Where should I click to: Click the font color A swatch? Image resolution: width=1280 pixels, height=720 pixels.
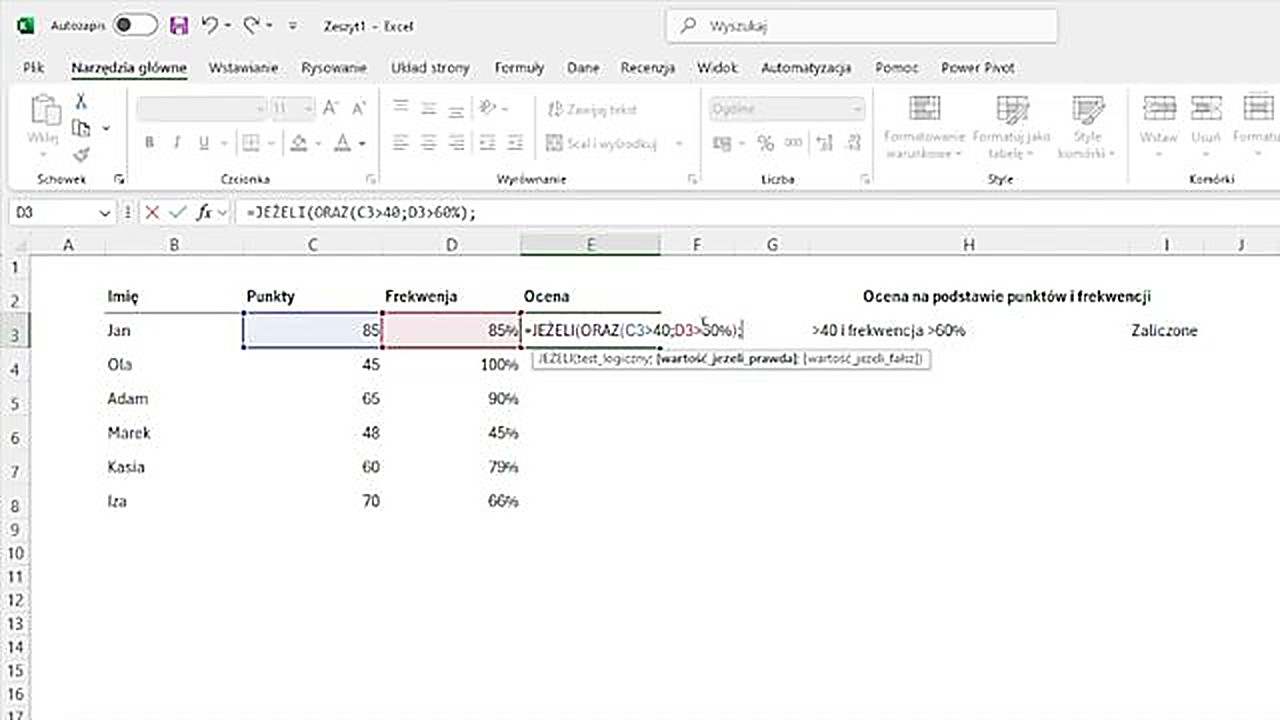(x=342, y=143)
